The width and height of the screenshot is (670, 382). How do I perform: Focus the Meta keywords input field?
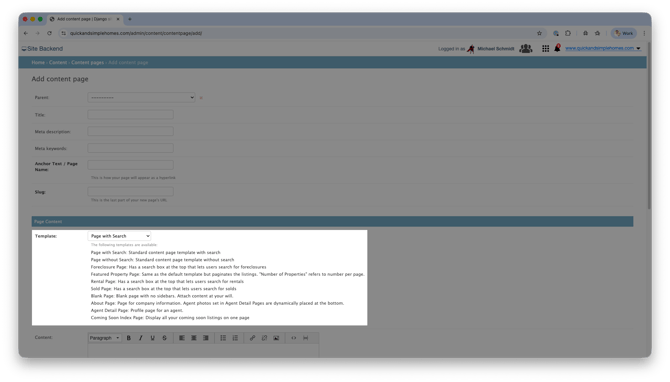[x=130, y=148]
